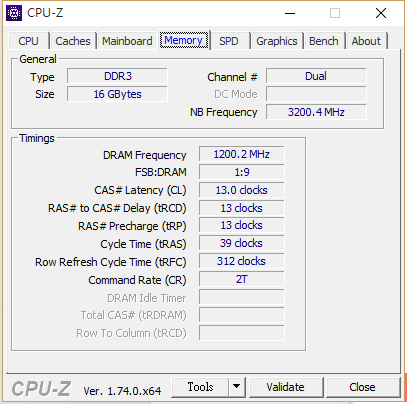407x404 pixels.
Task: Open the Bench tab
Action: [324, 41]
